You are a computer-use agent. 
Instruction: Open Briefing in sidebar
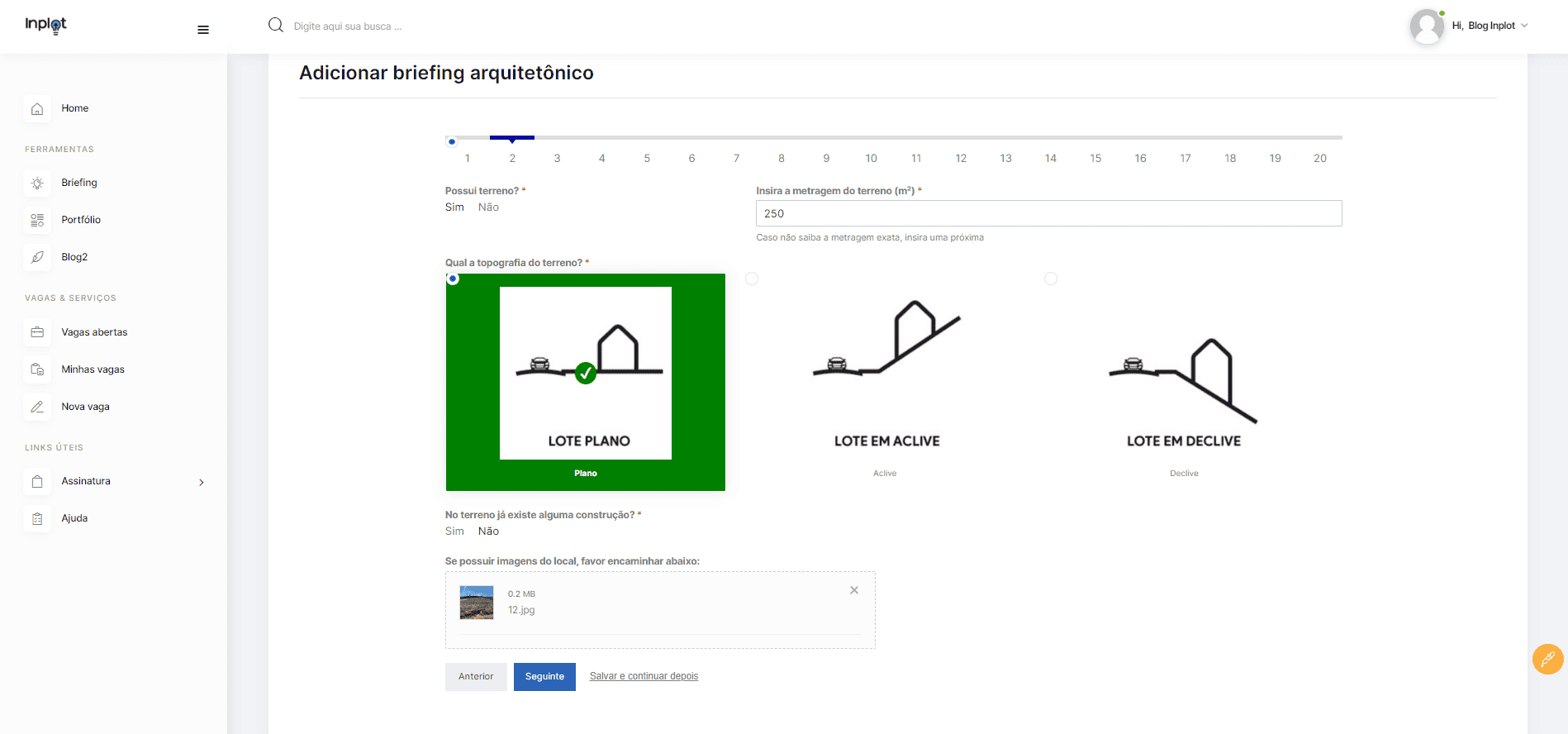79,183
